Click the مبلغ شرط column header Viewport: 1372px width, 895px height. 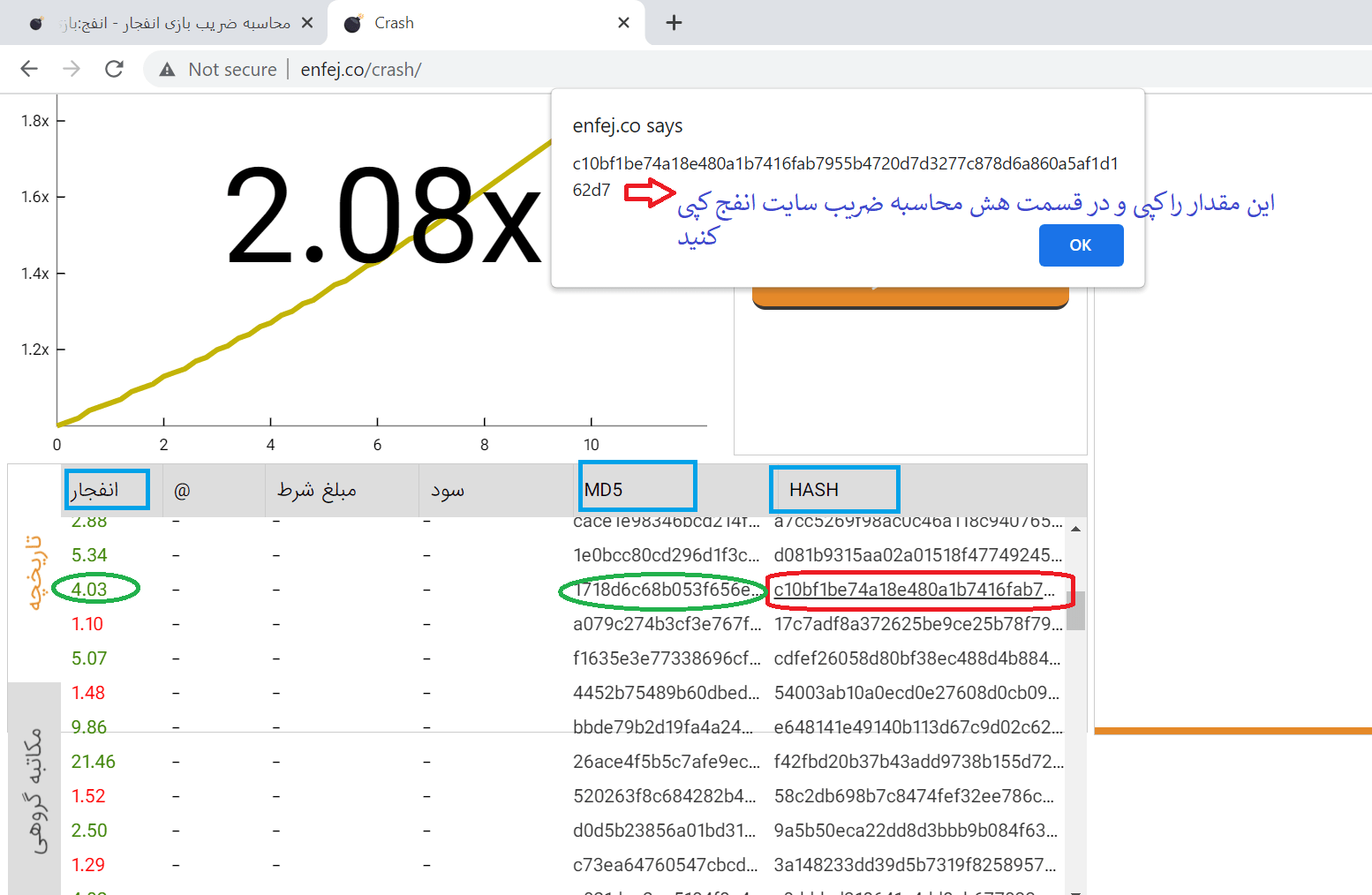tap(317, 490)
